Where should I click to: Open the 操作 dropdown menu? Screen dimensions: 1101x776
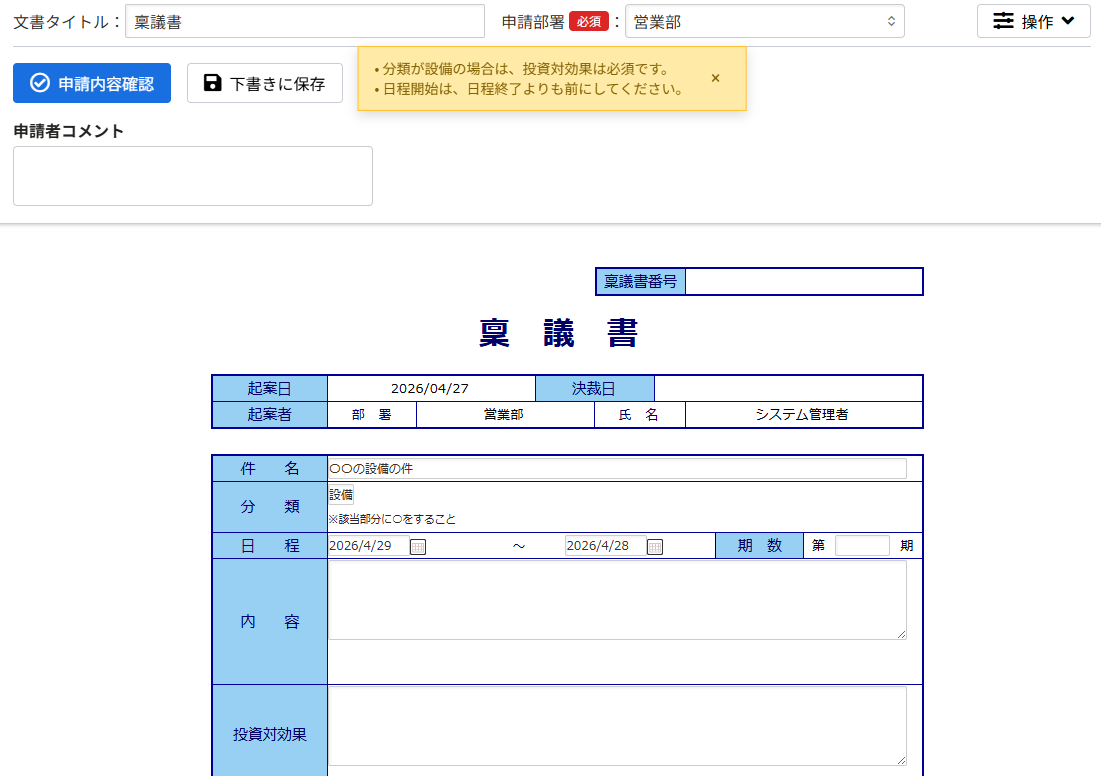[1034, 21]
